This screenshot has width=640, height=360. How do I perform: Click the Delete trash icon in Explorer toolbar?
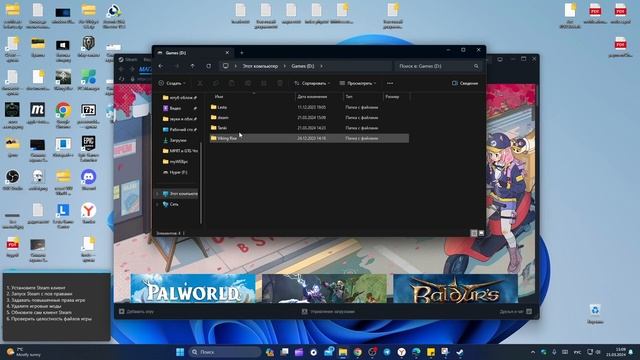pyautogui.click(x=280, y=83)
